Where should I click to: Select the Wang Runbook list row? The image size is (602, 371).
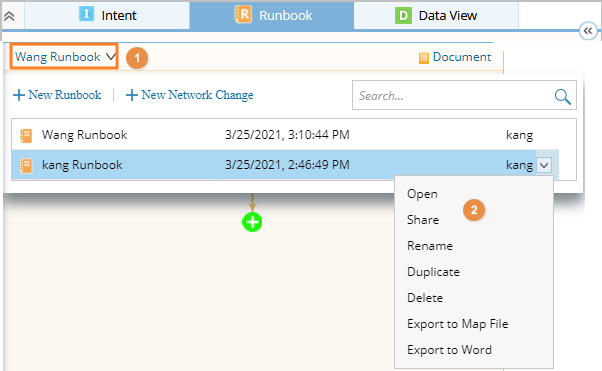(294, 135)
